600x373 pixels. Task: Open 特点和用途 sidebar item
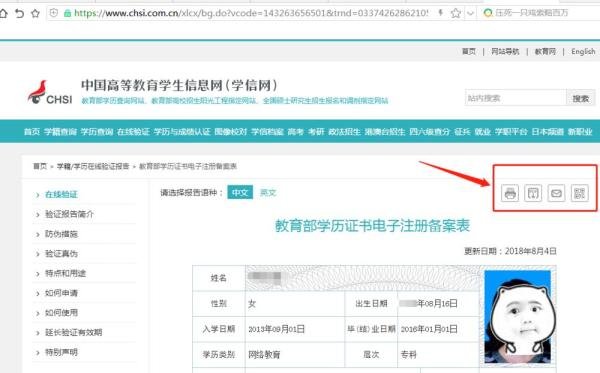tap(65, 273)
